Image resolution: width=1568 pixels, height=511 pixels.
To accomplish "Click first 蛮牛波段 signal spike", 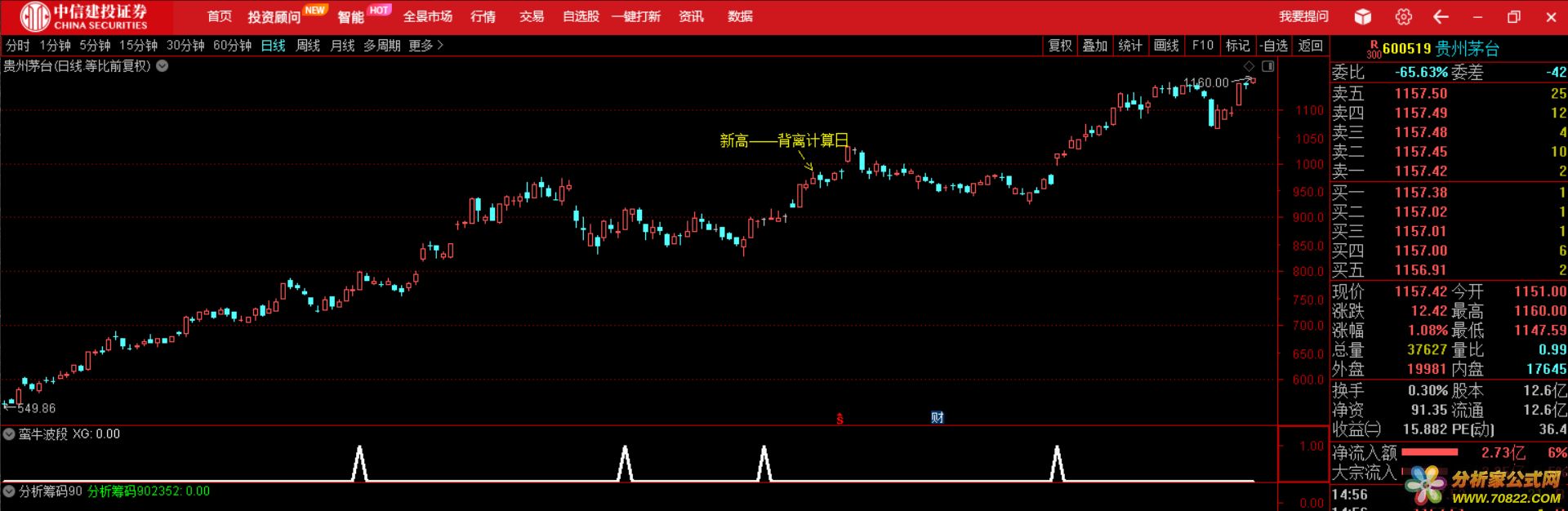I will 359,463.
